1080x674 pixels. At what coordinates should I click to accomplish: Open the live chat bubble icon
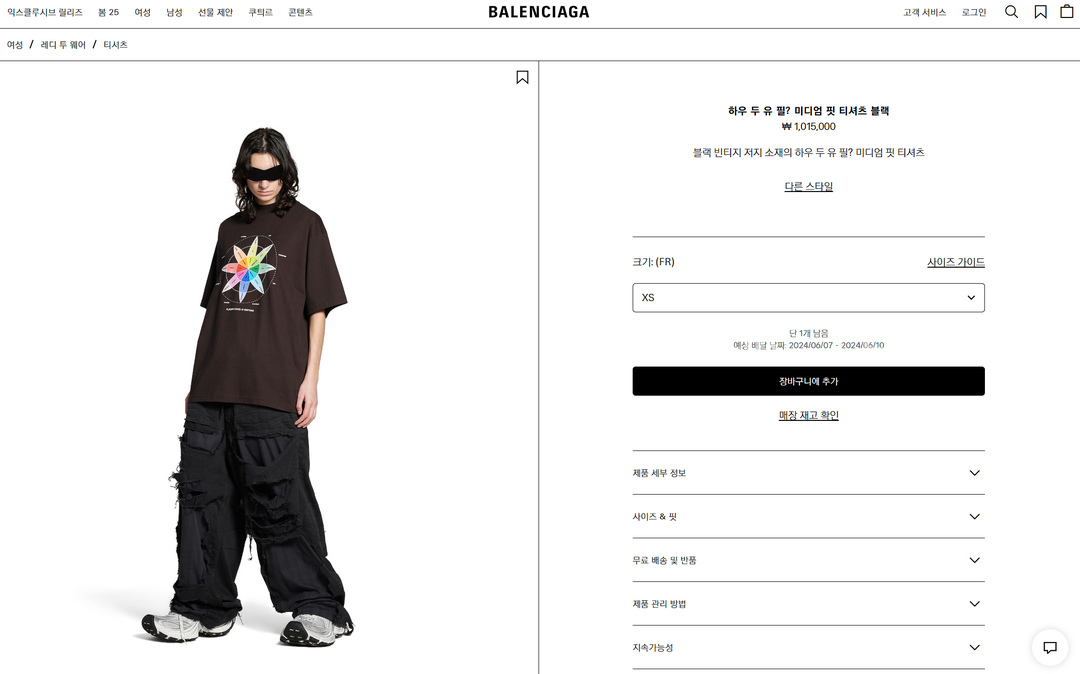pyautogui.click(x=1050, y=647)
